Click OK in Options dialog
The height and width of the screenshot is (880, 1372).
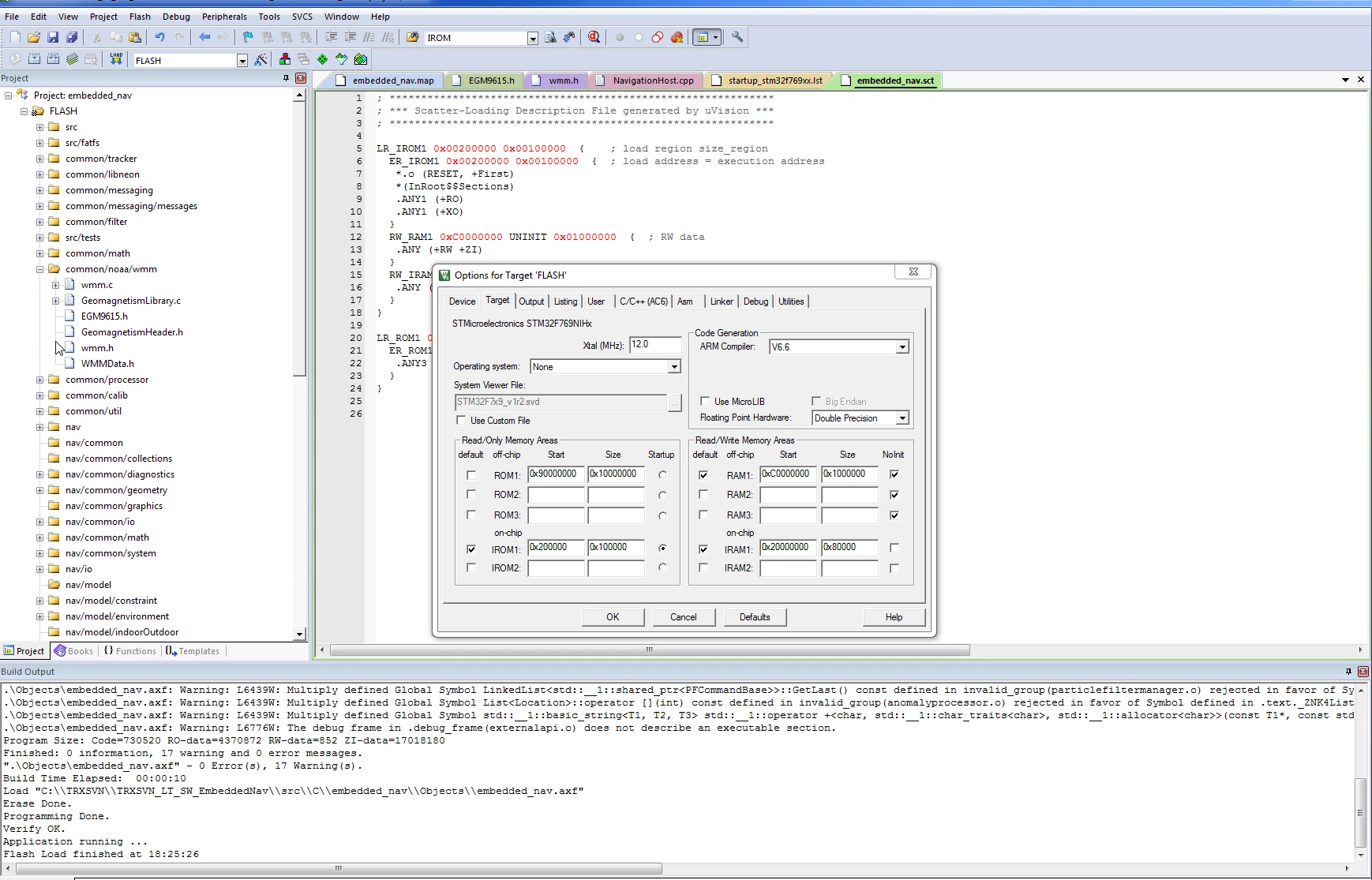(613, 617)
